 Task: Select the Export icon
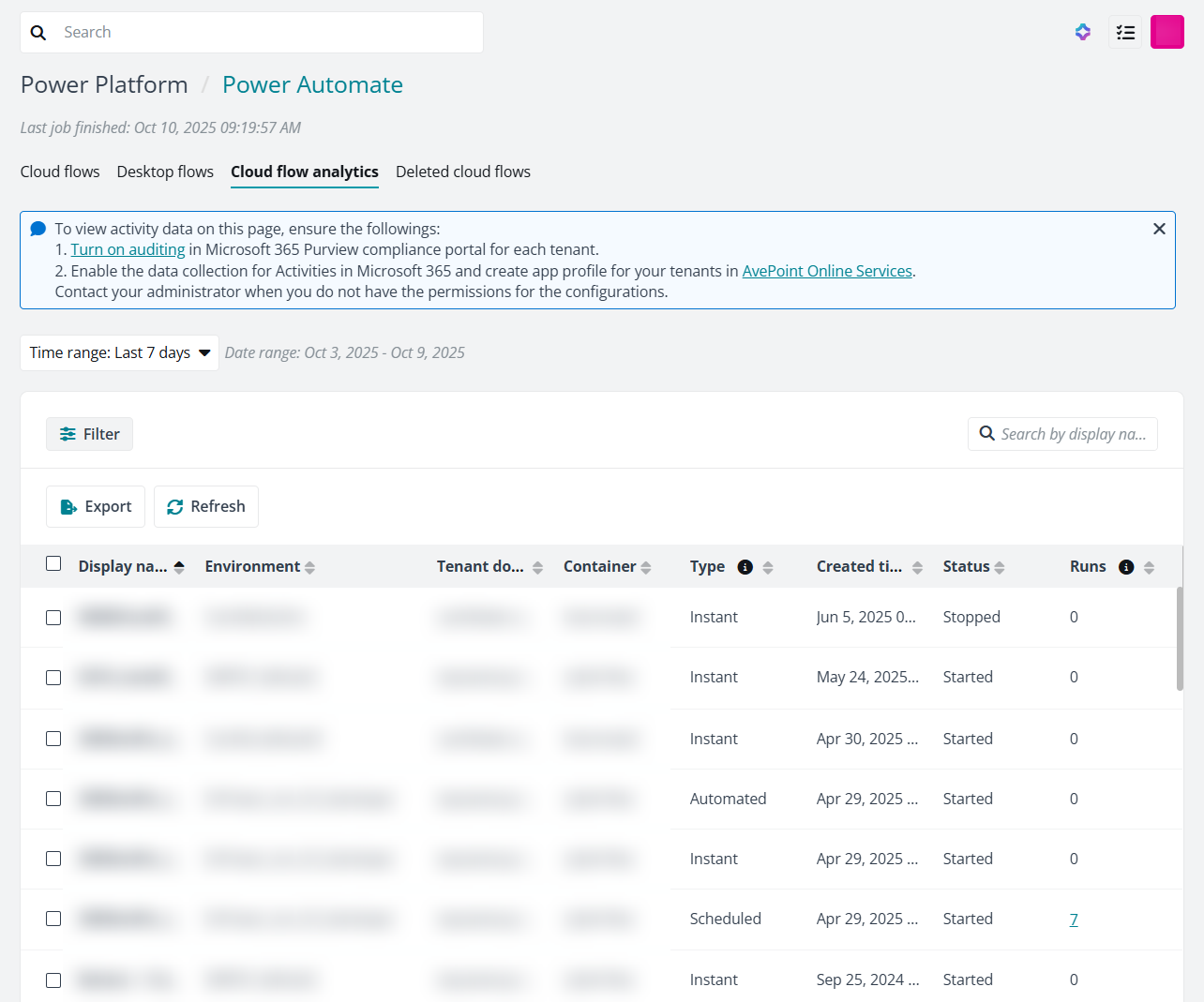tap(68, 506)
